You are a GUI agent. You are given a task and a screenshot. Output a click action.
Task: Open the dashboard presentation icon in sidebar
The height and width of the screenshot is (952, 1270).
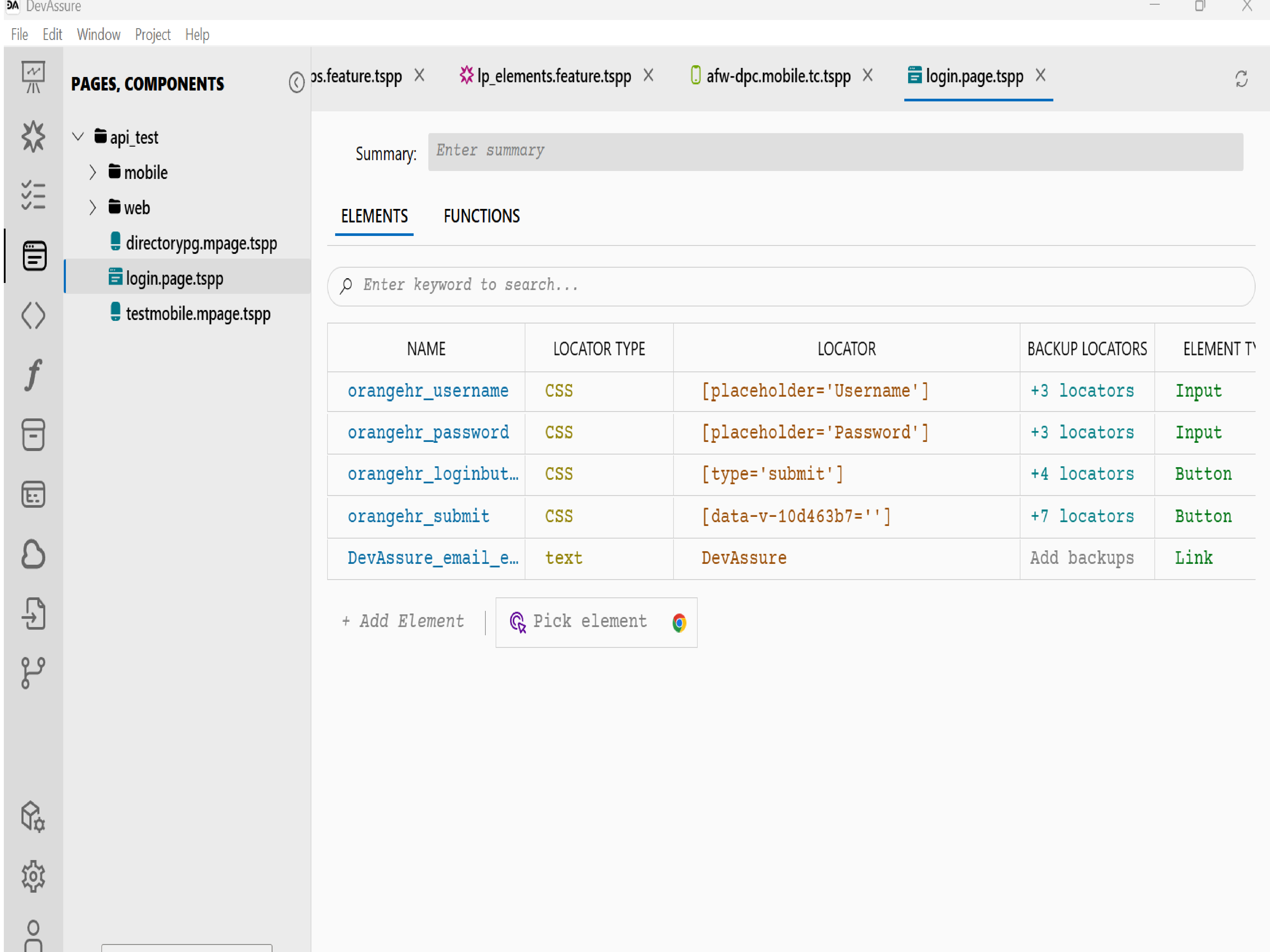33,76
